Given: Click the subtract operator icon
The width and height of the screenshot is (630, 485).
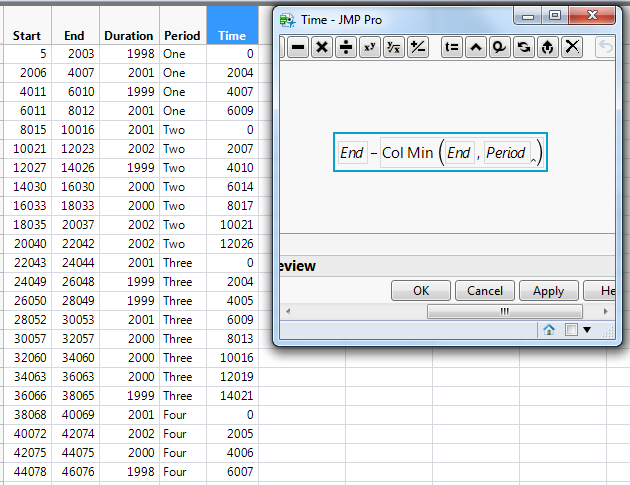Looking at the screenshot, I should click(x=298, y=47).
